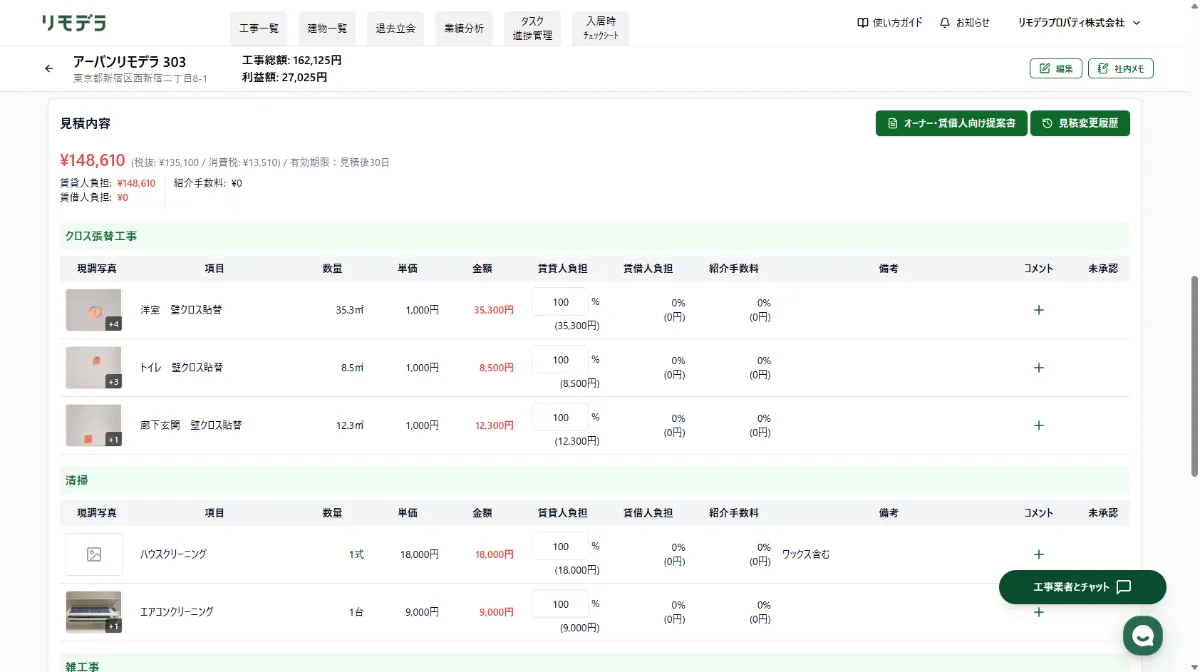
Task: View the 見積変更履歴 history
Action: [1080, 123]
